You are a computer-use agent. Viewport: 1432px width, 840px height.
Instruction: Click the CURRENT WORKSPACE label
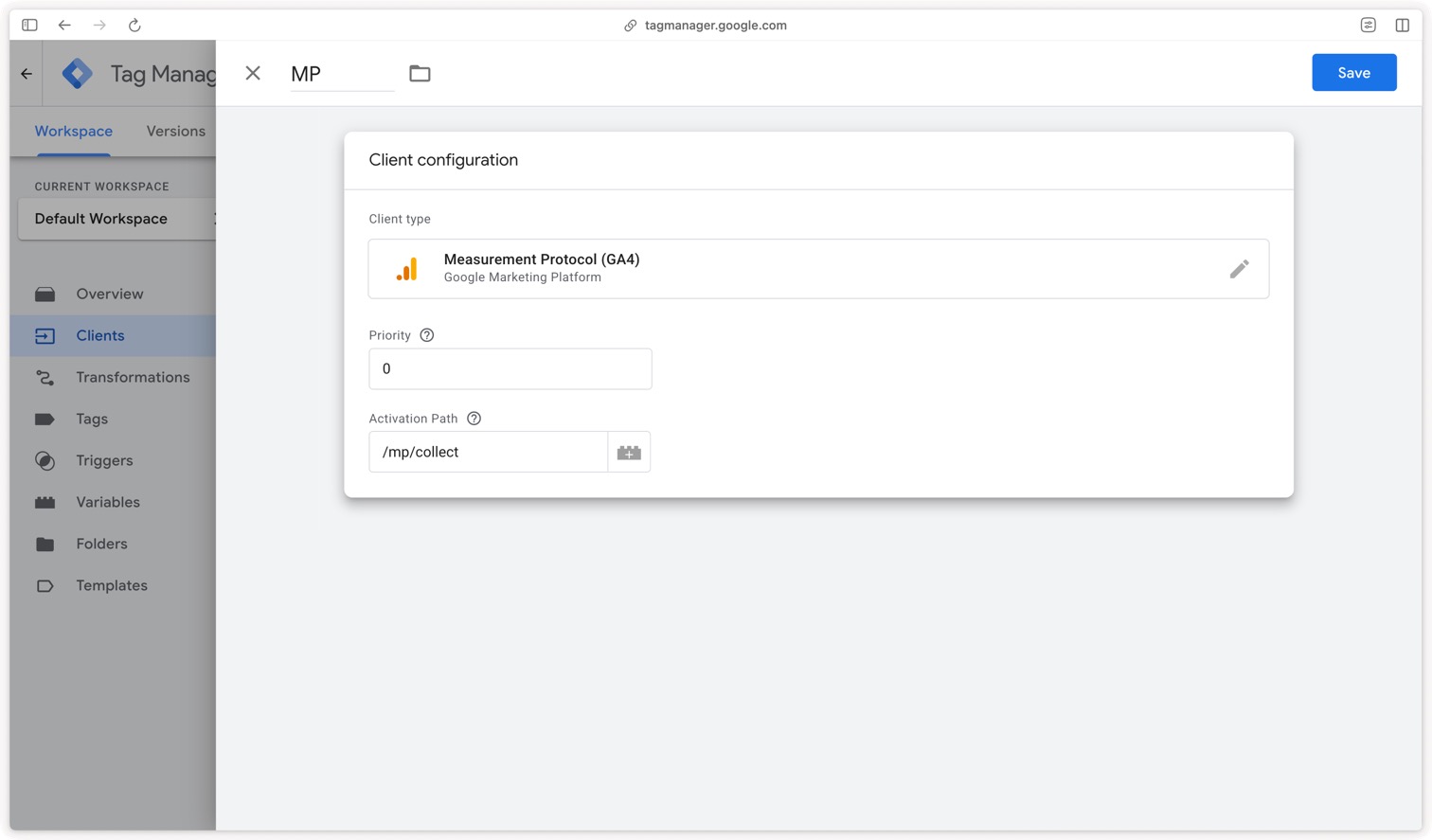[101, 187]
